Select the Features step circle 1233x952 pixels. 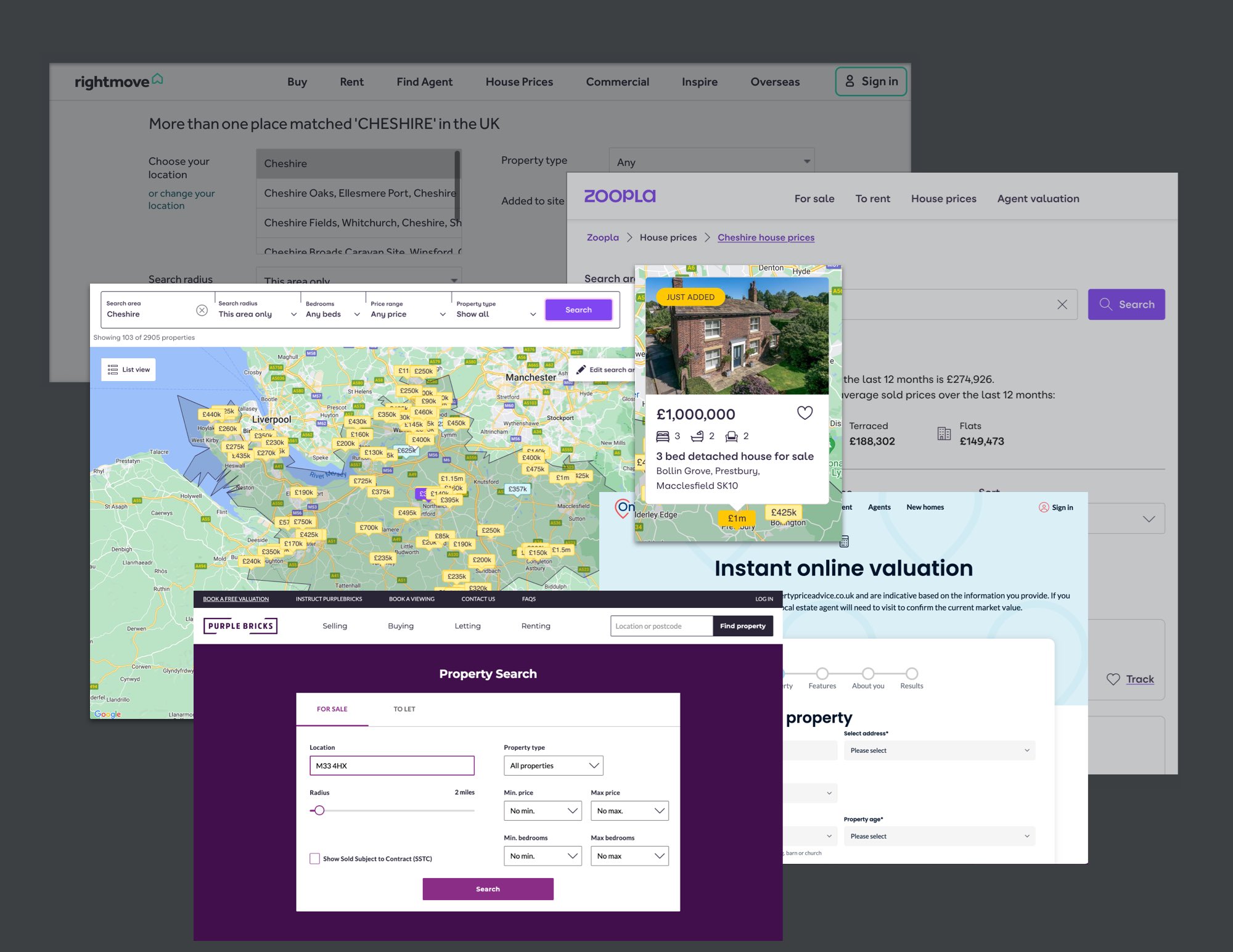click(822, 673)
